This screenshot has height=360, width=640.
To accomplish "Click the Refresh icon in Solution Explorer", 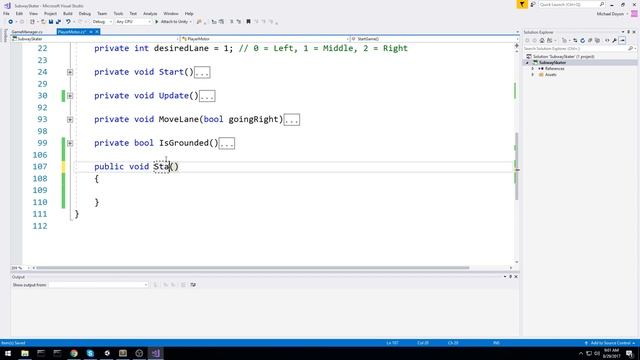I will [x=582, y=40].
